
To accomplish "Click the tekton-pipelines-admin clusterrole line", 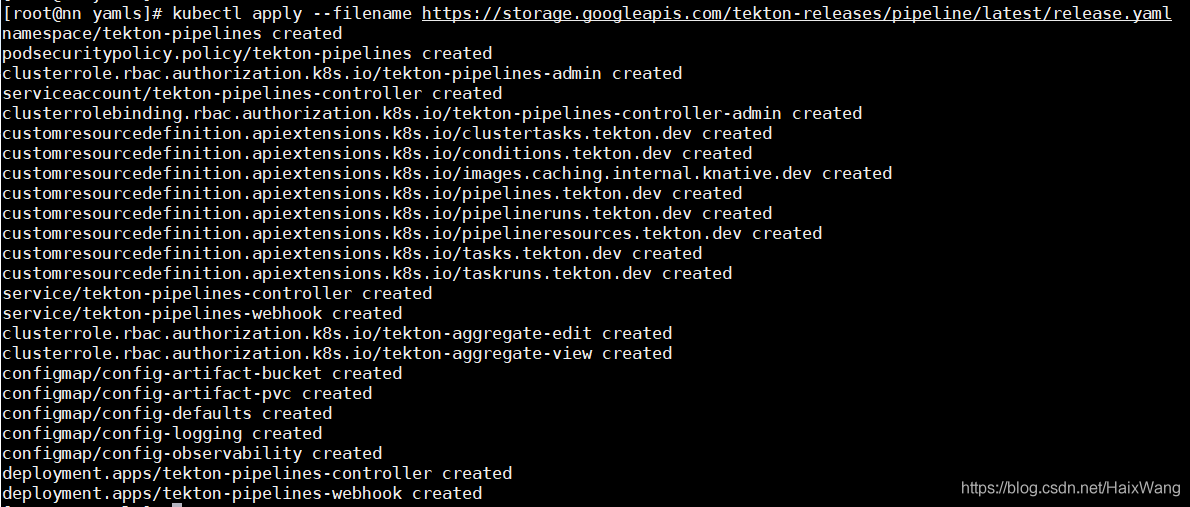I will [342, 73].
